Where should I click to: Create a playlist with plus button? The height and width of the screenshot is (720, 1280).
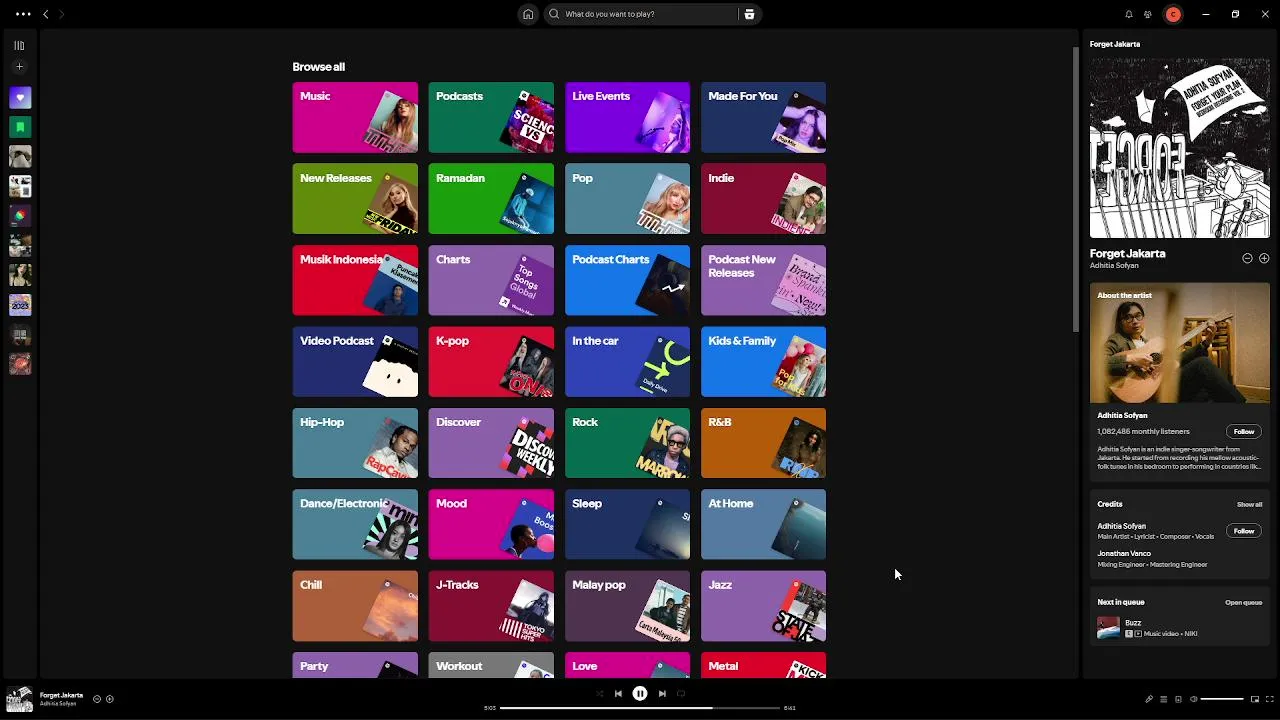tap(19, 67)
